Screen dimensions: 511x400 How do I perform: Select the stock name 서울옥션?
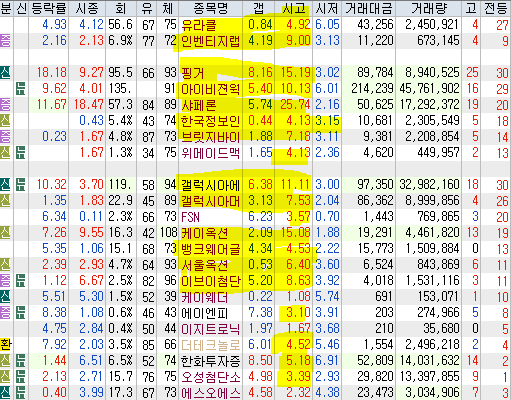[204, 265]
